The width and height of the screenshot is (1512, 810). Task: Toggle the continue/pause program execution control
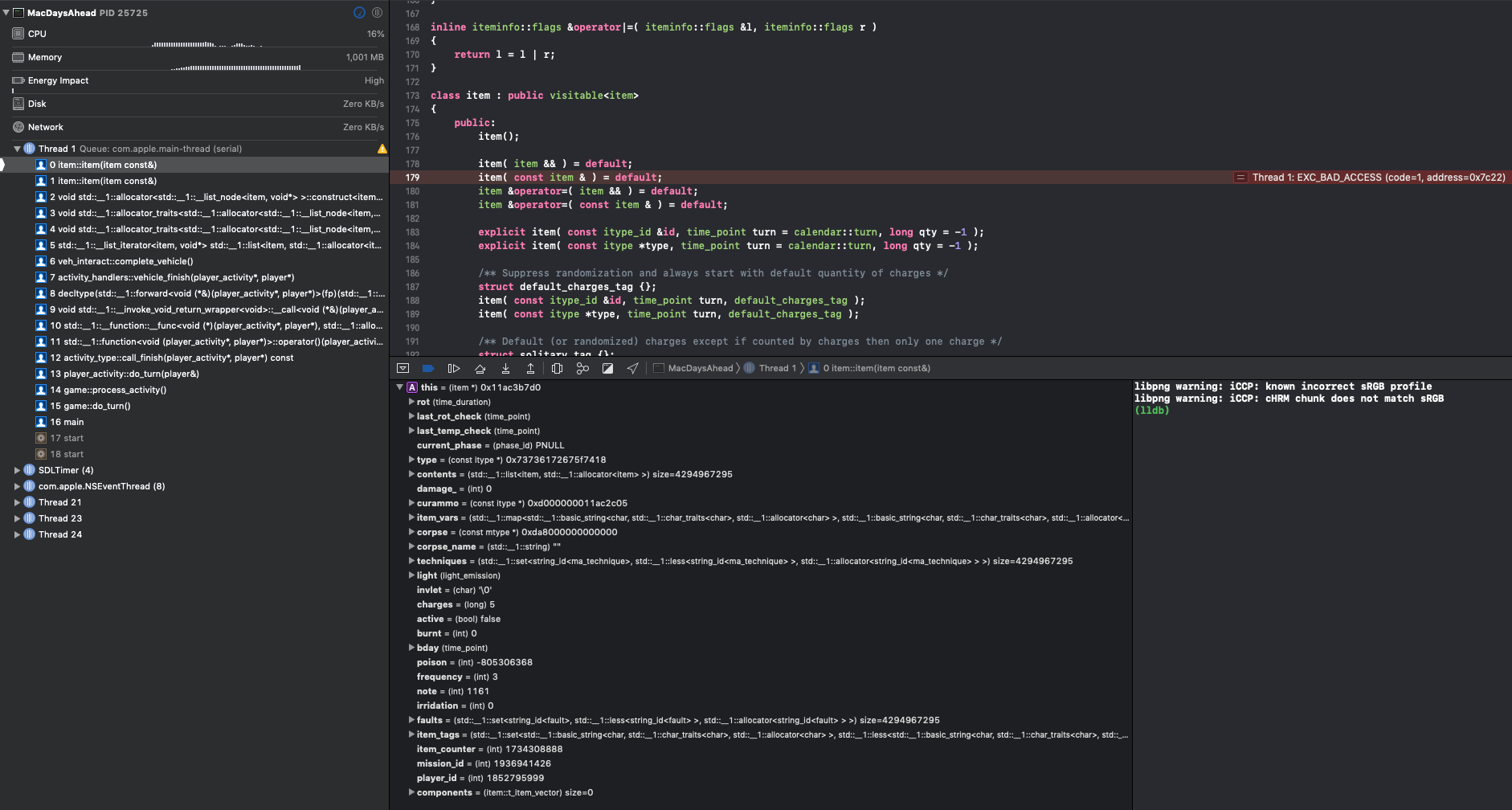[454, 368]
